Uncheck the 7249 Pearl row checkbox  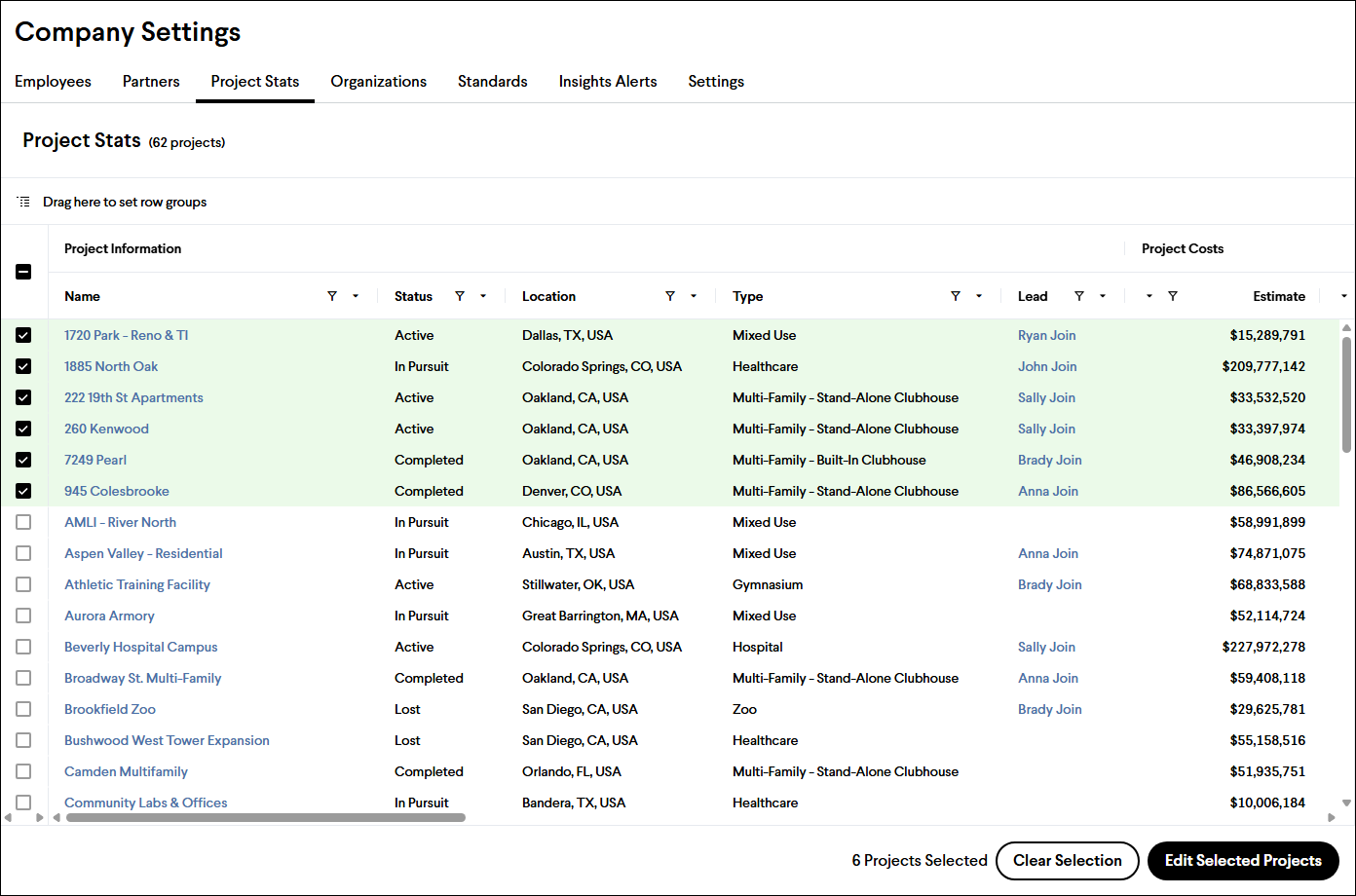coord(23,460)
